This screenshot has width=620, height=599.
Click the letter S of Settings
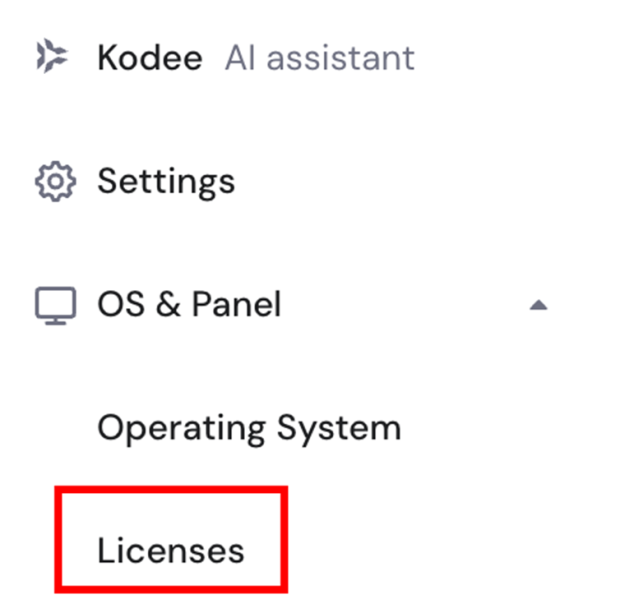pos(108,182)
